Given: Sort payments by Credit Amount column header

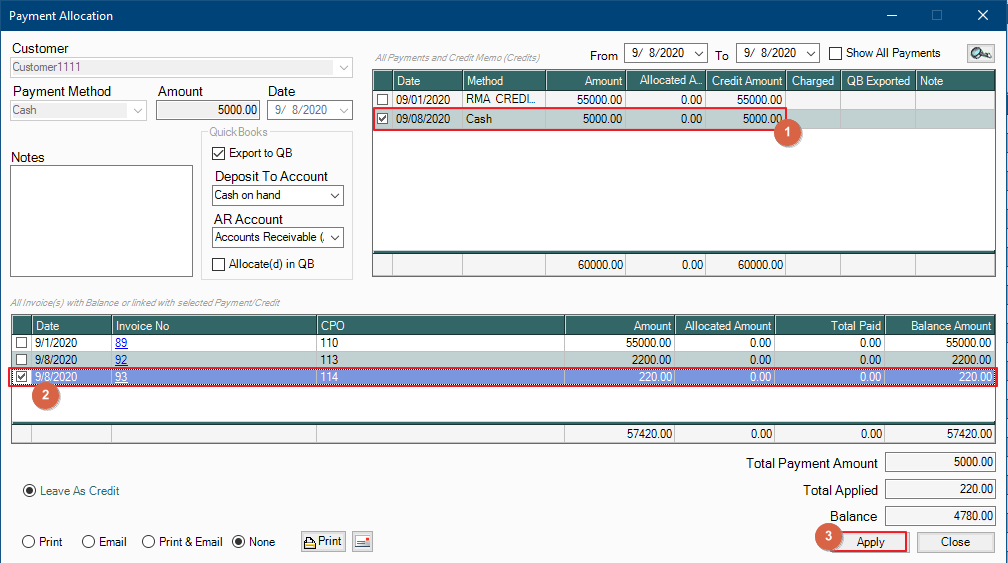Looking at the screenshot, I should 747,81.
